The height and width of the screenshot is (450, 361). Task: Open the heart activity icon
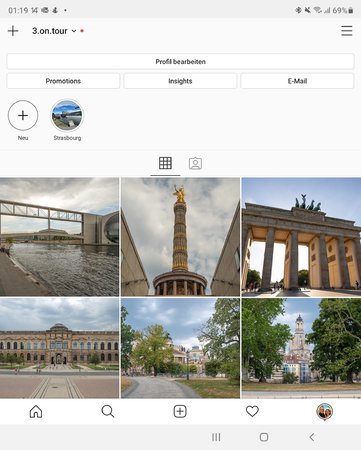pyautogui.click(x=252, y=411)
